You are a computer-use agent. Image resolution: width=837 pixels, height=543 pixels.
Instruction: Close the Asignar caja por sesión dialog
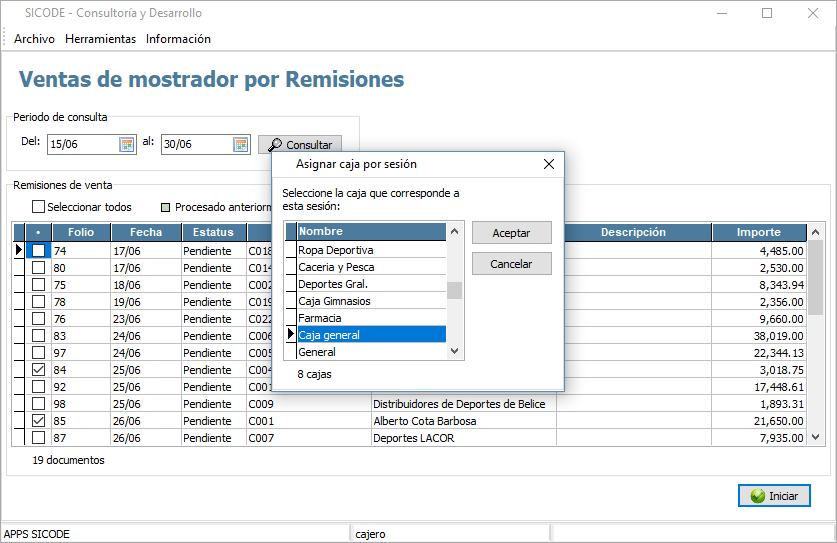tap(548, 164)
